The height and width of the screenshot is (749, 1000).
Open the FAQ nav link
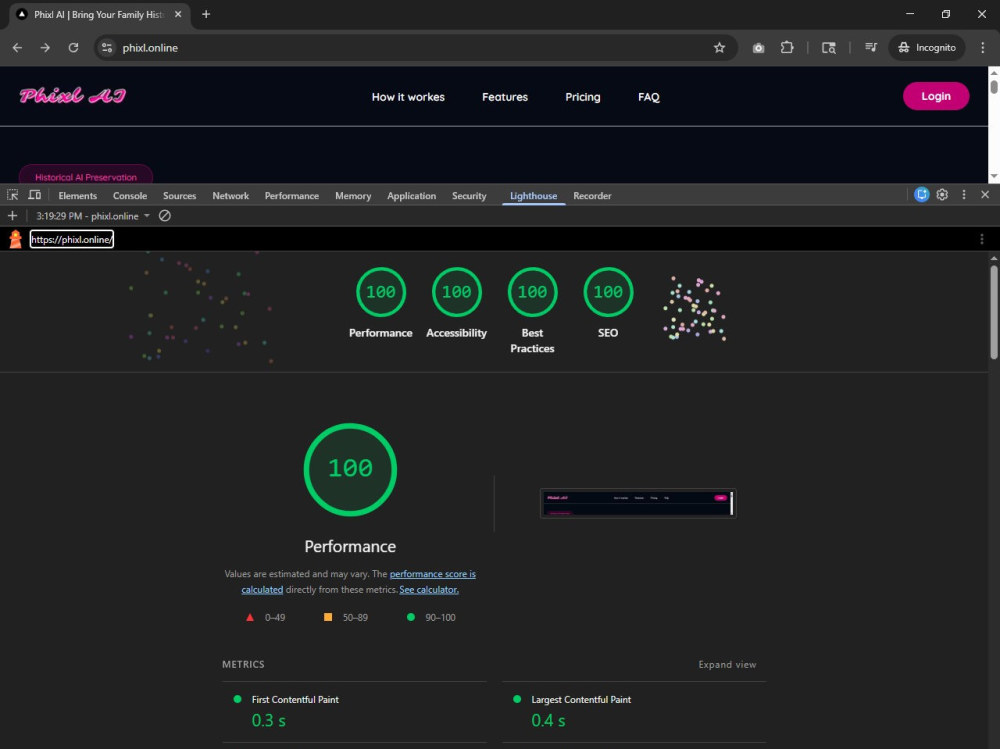pos(649,97)
